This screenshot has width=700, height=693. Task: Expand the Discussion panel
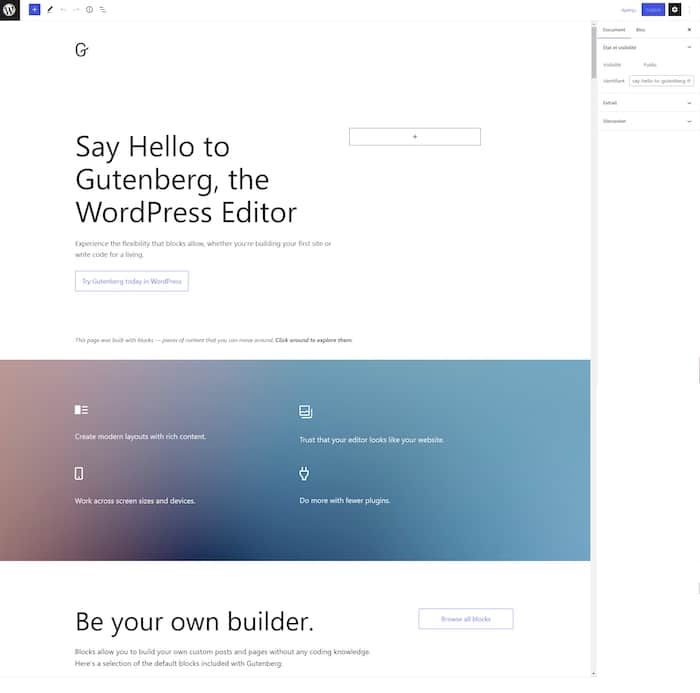647,121
